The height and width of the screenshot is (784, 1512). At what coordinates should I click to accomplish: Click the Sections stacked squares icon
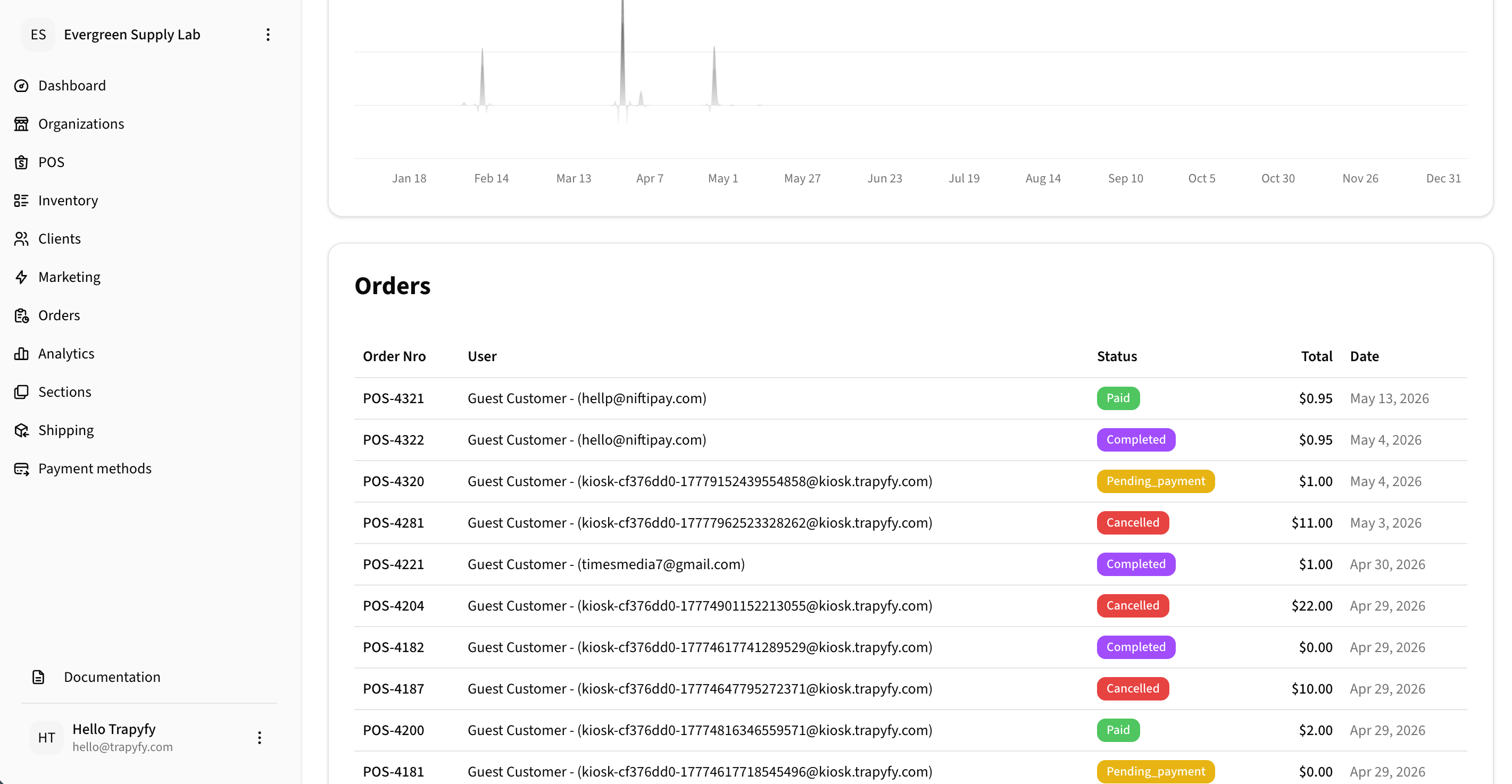point(22,392)
